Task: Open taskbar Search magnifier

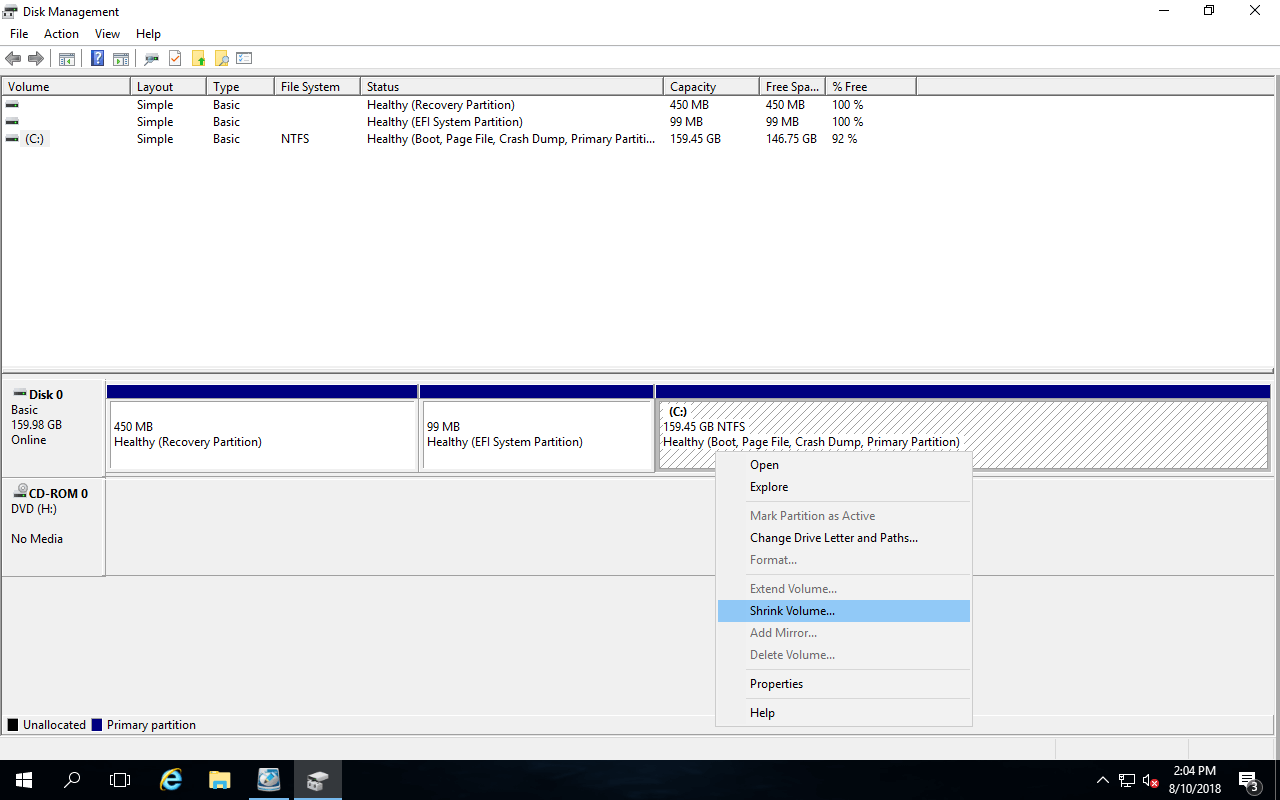Action: (x=72, y=780)
